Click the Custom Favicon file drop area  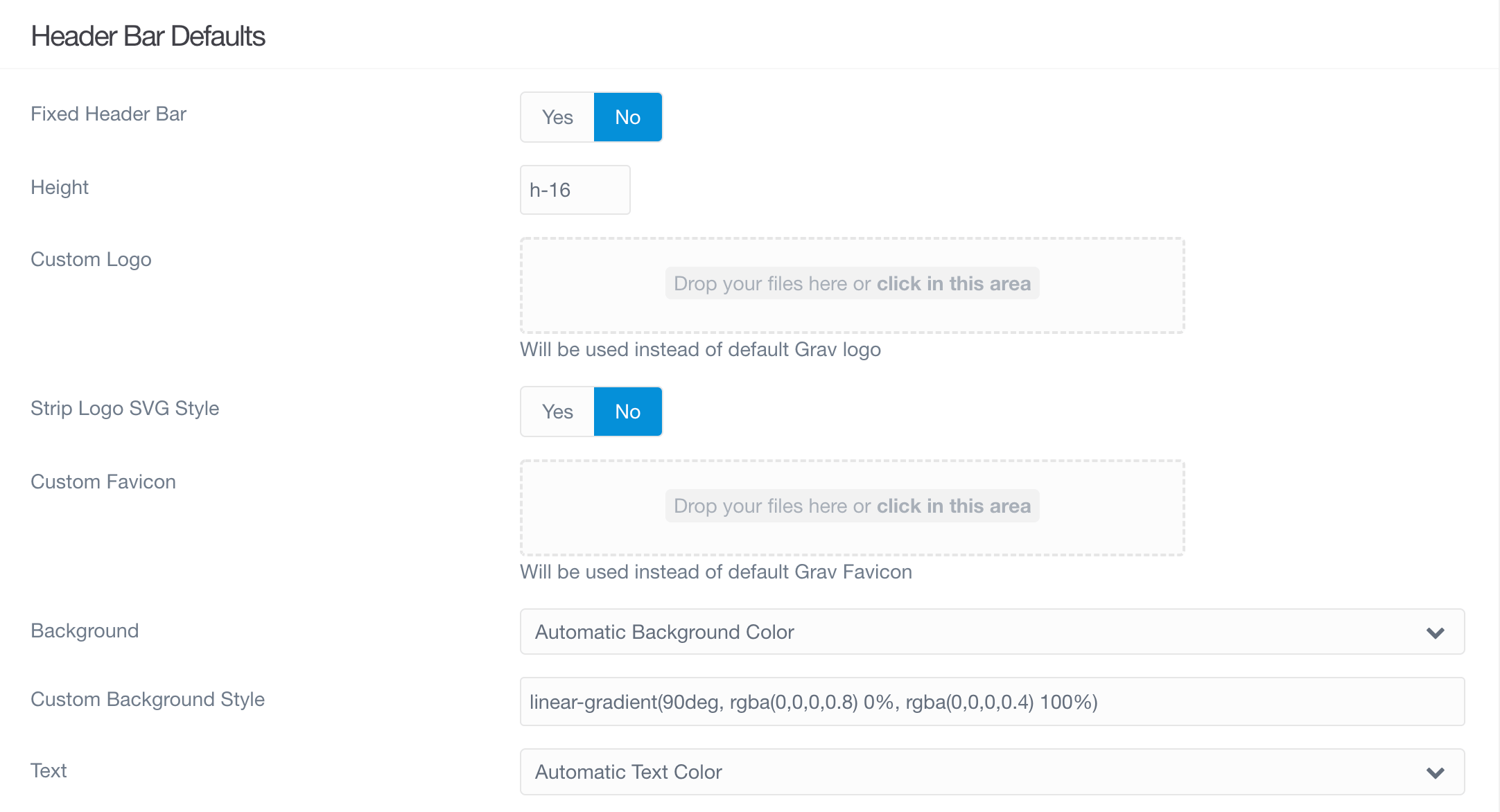pos(853,508)
